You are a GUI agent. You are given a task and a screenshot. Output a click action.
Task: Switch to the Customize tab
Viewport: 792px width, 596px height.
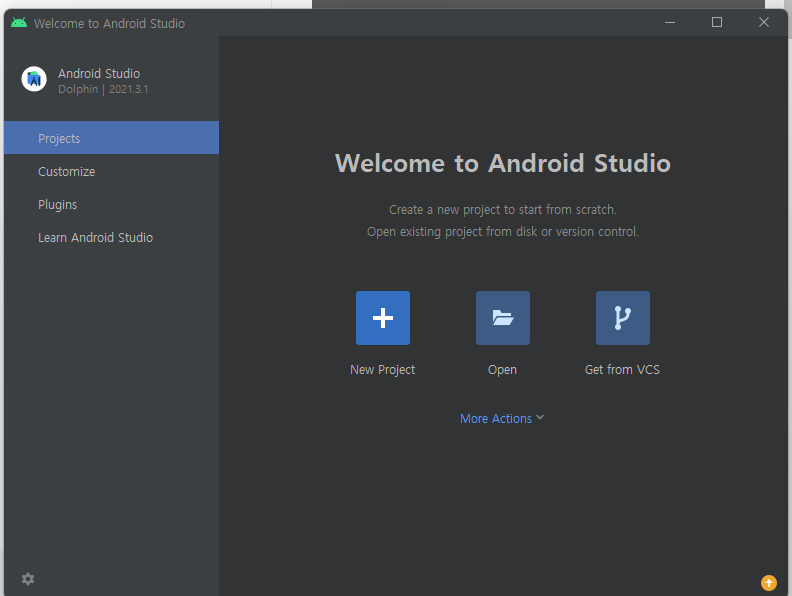click(x=112, y=172)
